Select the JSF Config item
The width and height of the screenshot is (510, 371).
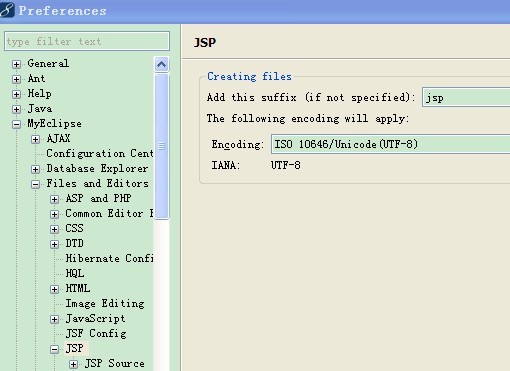click(96, 333)
